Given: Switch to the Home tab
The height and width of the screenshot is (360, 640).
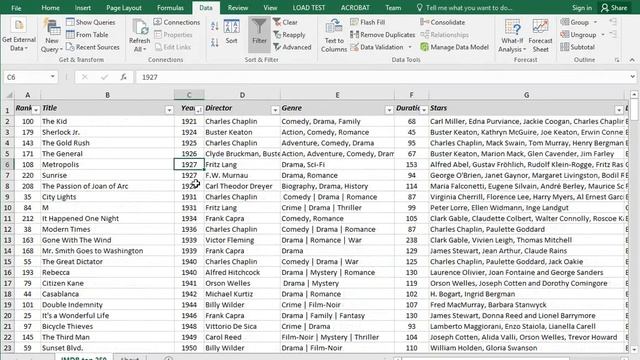Looking at the screenshot, I should pos(50,8).
